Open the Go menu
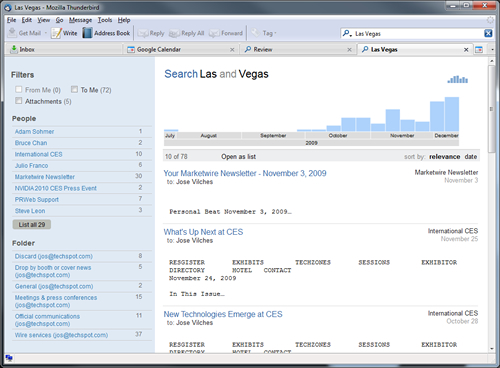 [x=59, y=20]
